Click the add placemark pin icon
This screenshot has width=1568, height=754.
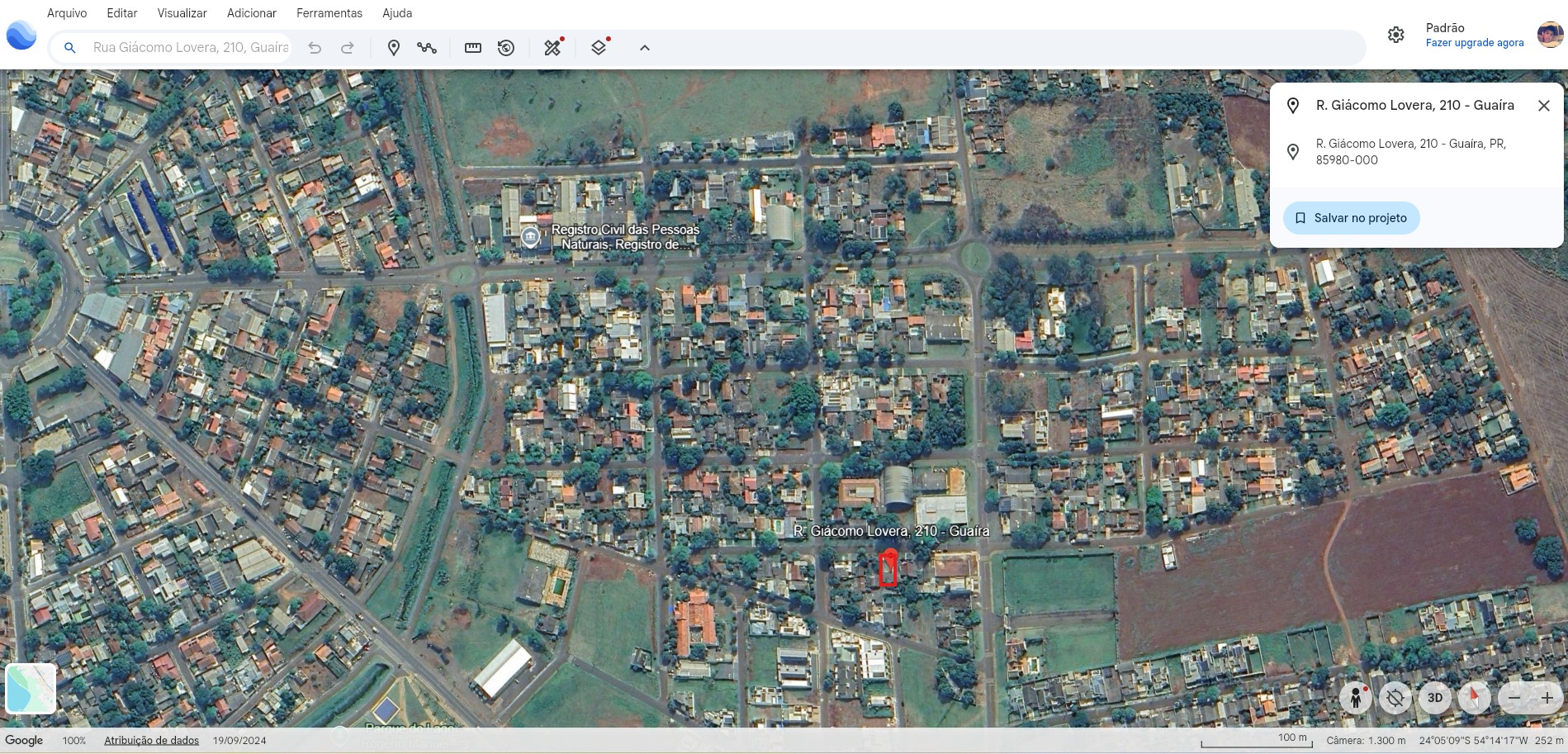click(394, 48)
